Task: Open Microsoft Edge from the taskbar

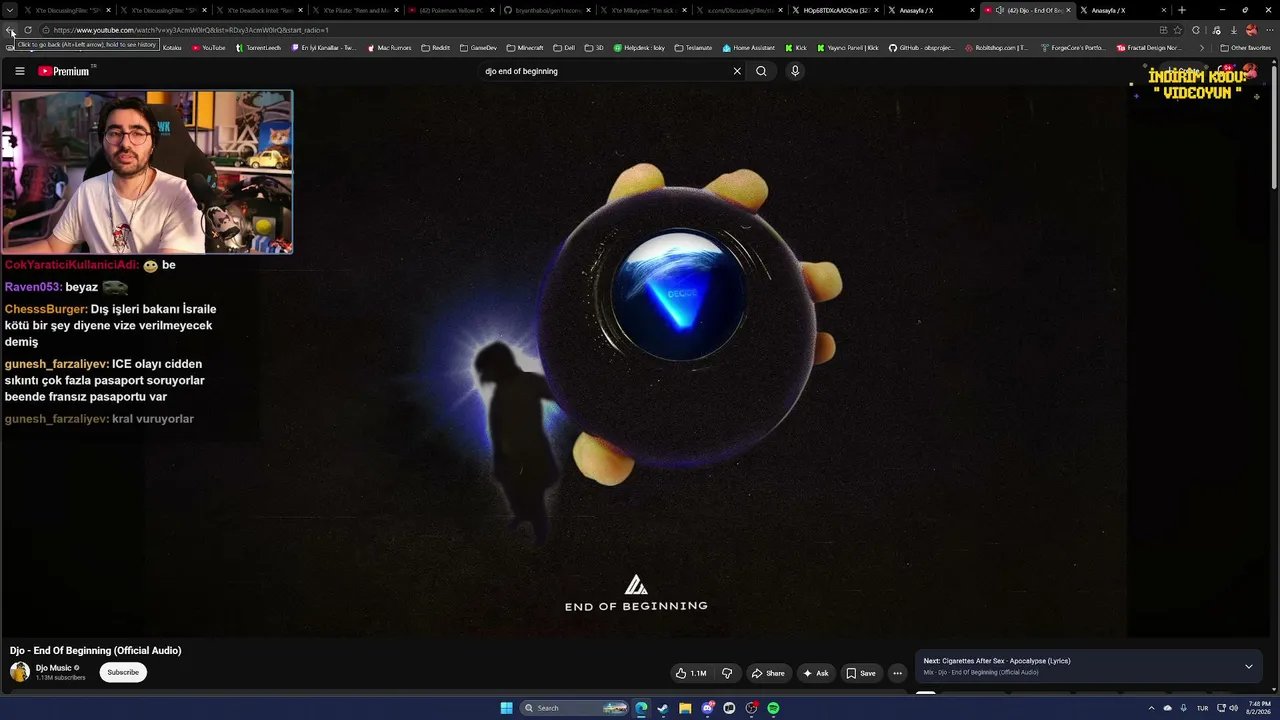Action: pos(641,708)
